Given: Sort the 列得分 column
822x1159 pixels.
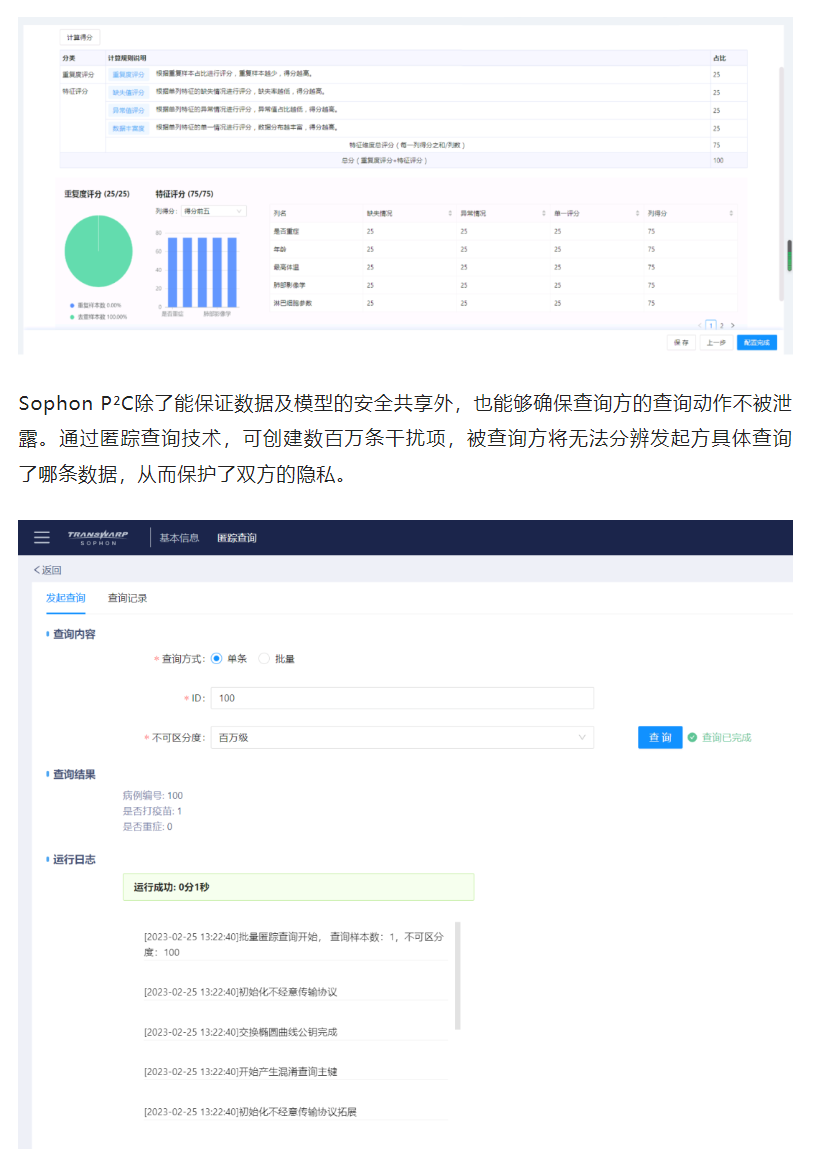Looking at the screenshot, I should [x=730, y=213].
